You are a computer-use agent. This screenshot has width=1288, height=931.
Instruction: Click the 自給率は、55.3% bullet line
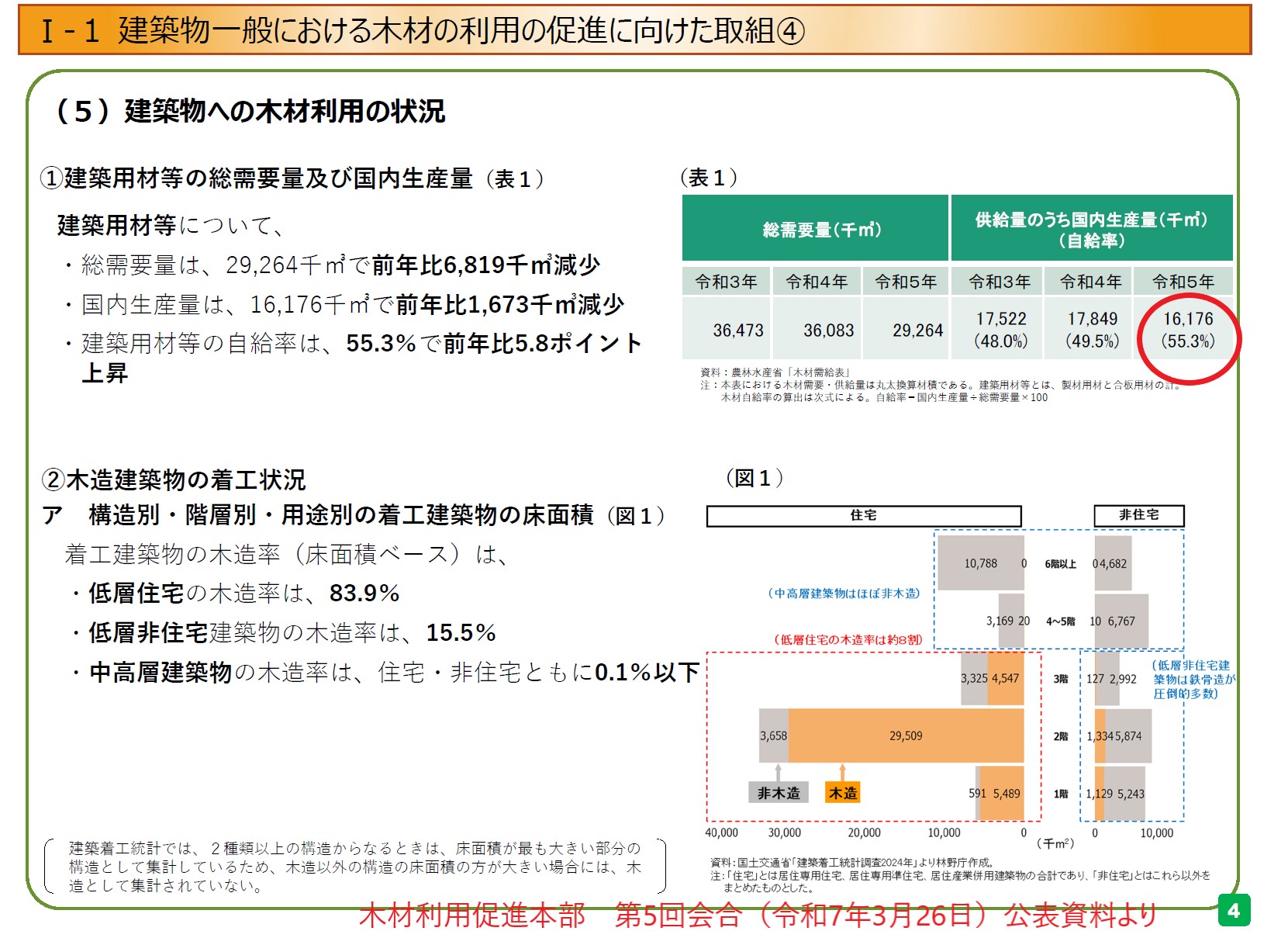353,357
